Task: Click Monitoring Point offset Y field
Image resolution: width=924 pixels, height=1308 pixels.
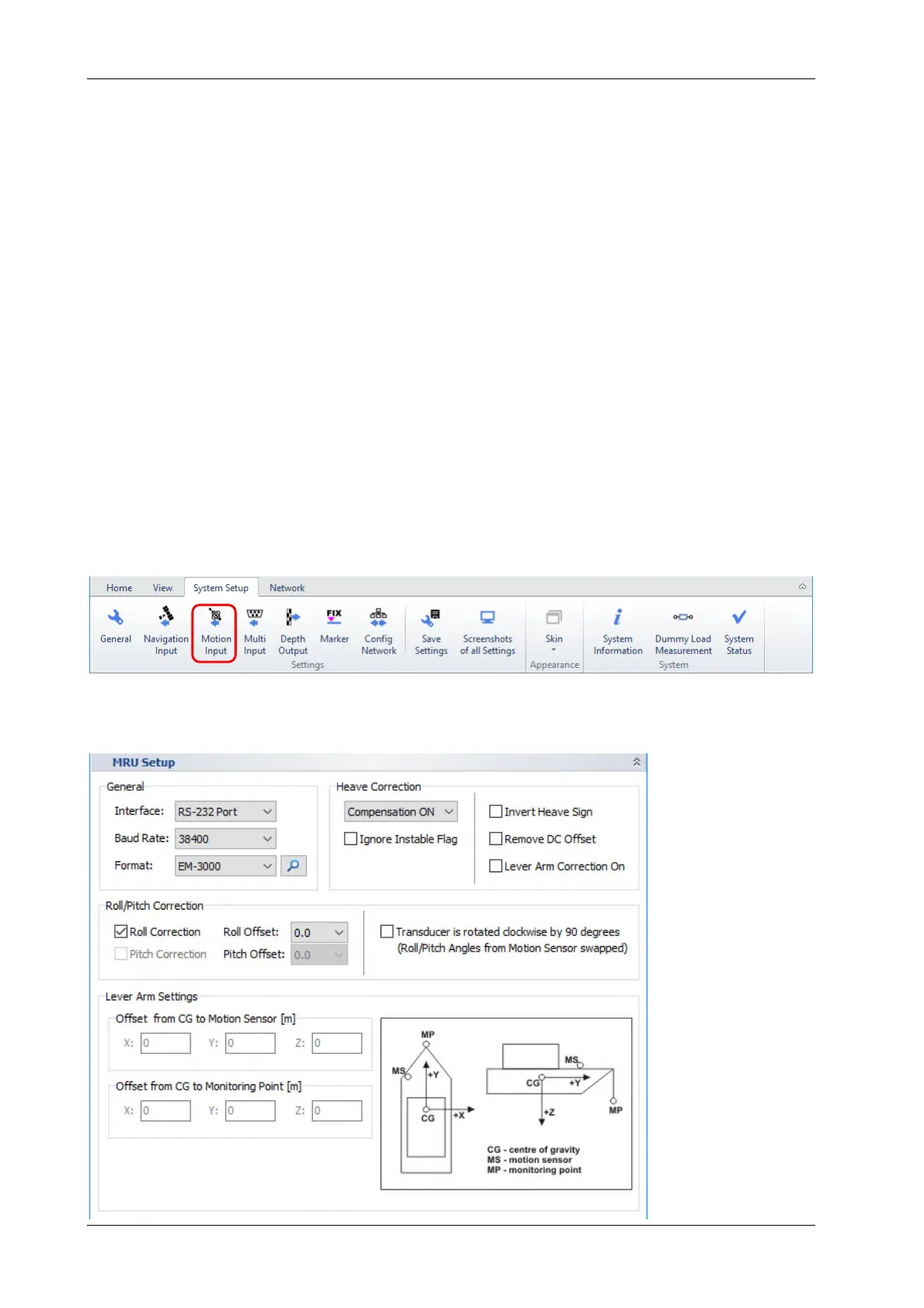Action: pos(250,1111)
